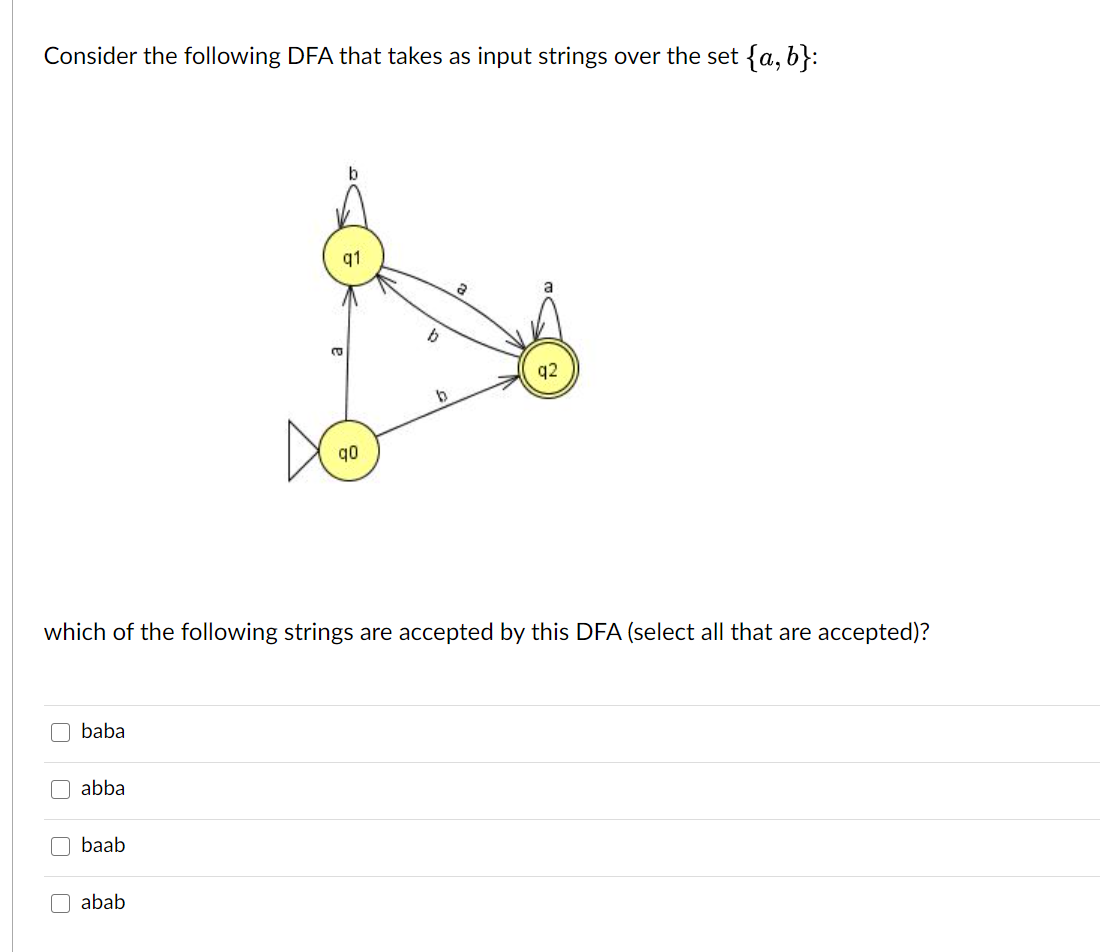Check the baab answer checkbox

(x=60, y=845)
